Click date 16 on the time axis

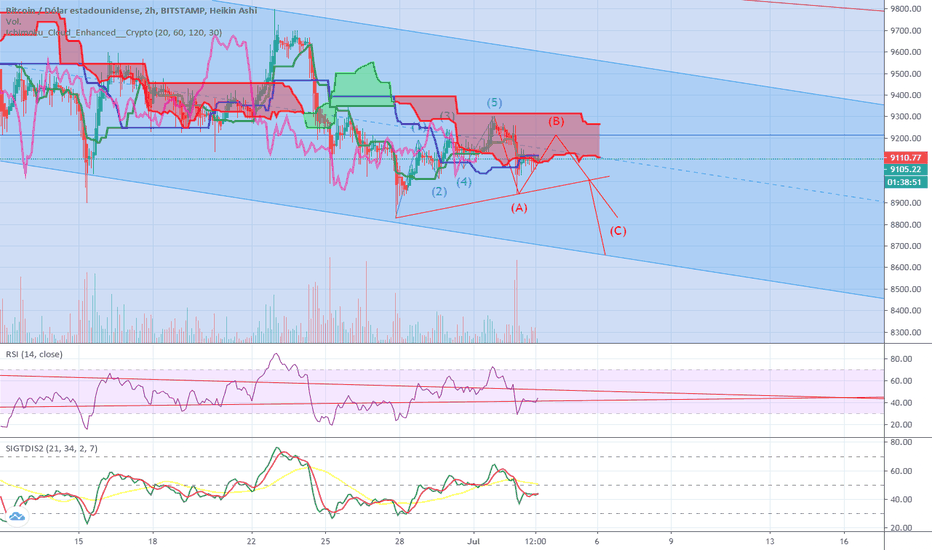pos(844,541)
